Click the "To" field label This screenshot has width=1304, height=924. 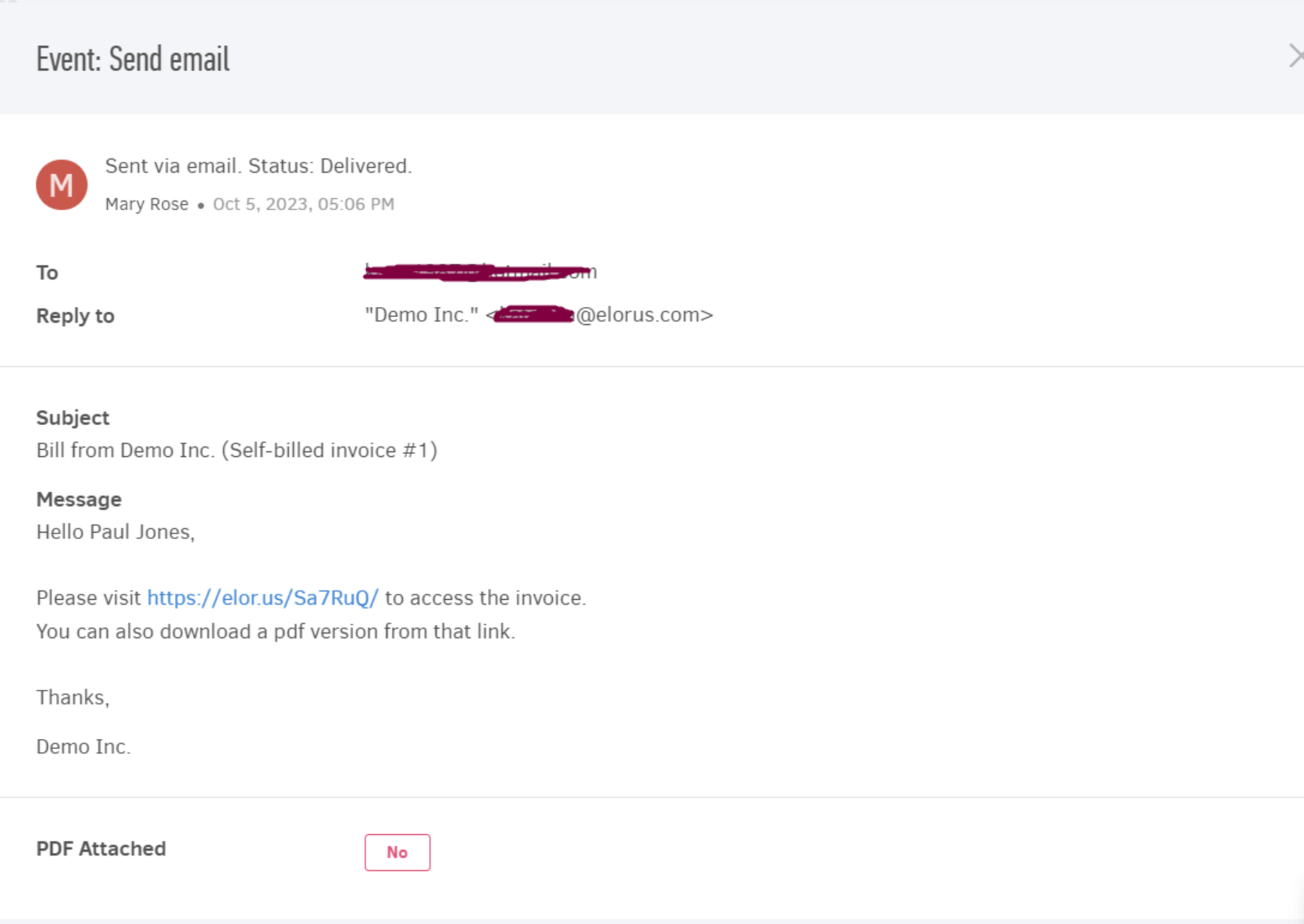47,273
